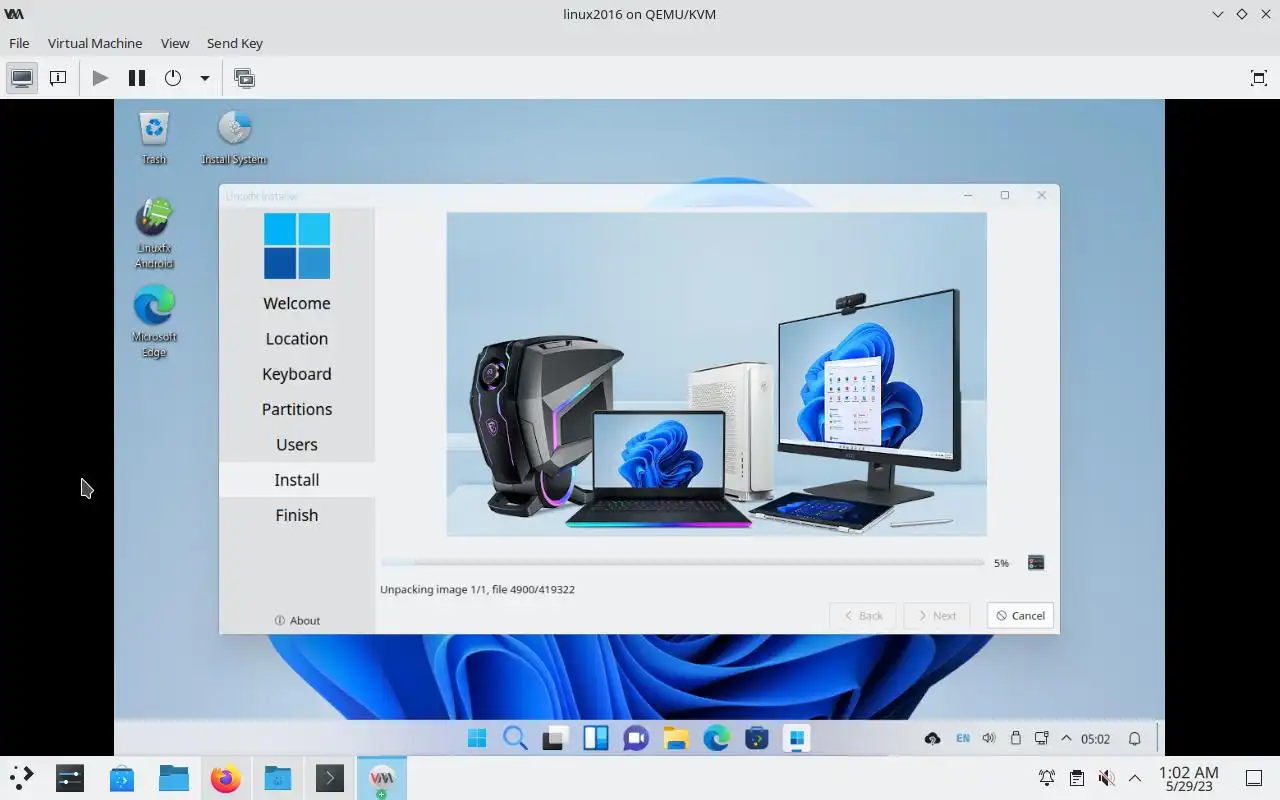This screenshot has height=800, width=1280.
Task: Run the virtual machine with the play button
Action: coord(100,78)
